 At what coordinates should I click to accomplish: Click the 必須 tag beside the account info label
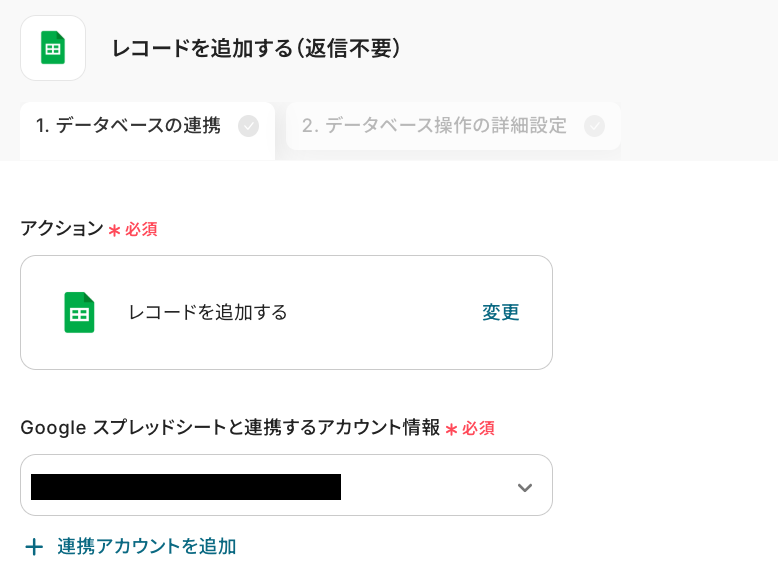point(478,428)
